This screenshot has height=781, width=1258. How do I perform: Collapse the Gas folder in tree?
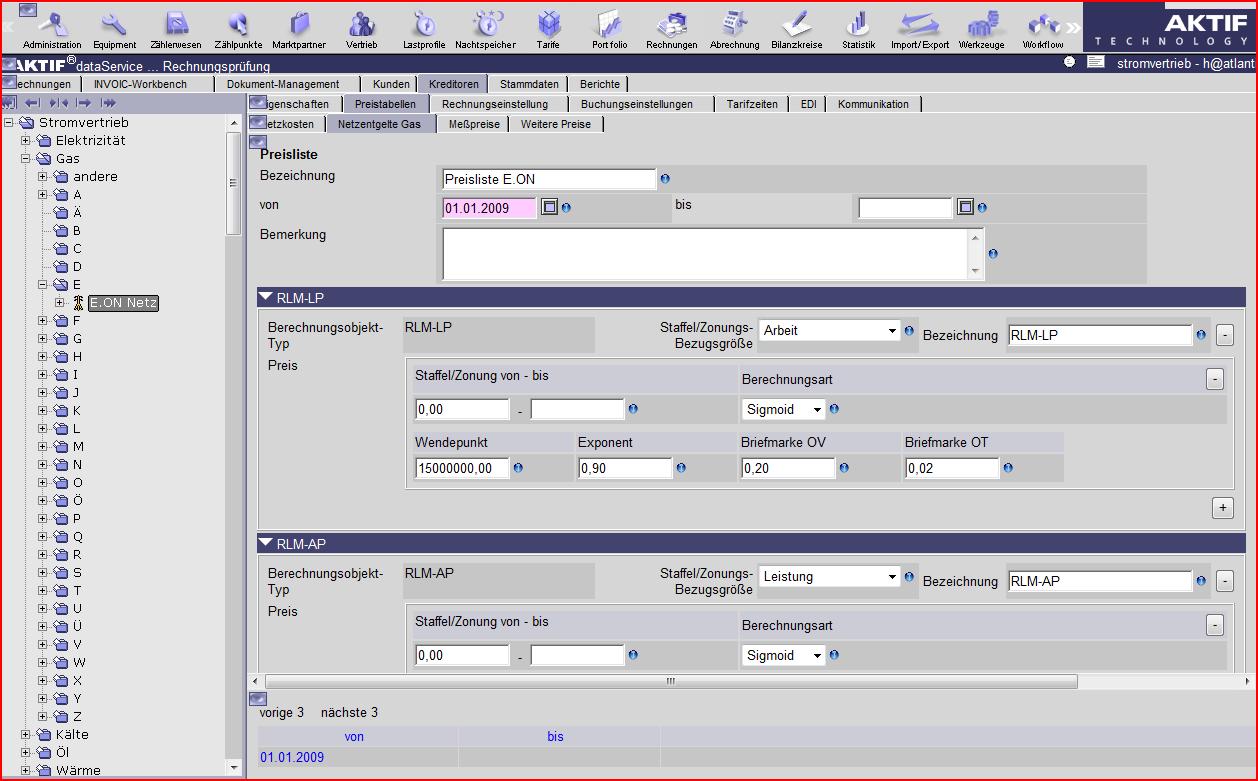pos(26,158)
